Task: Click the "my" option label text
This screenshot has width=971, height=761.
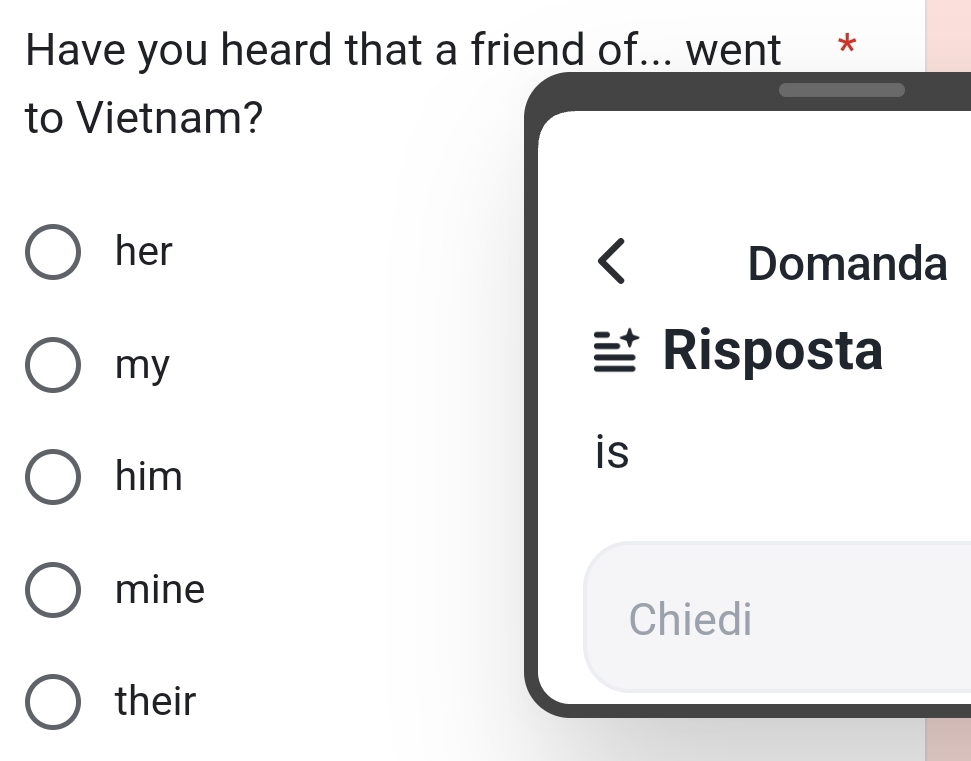Action: [x=142, y=367]
